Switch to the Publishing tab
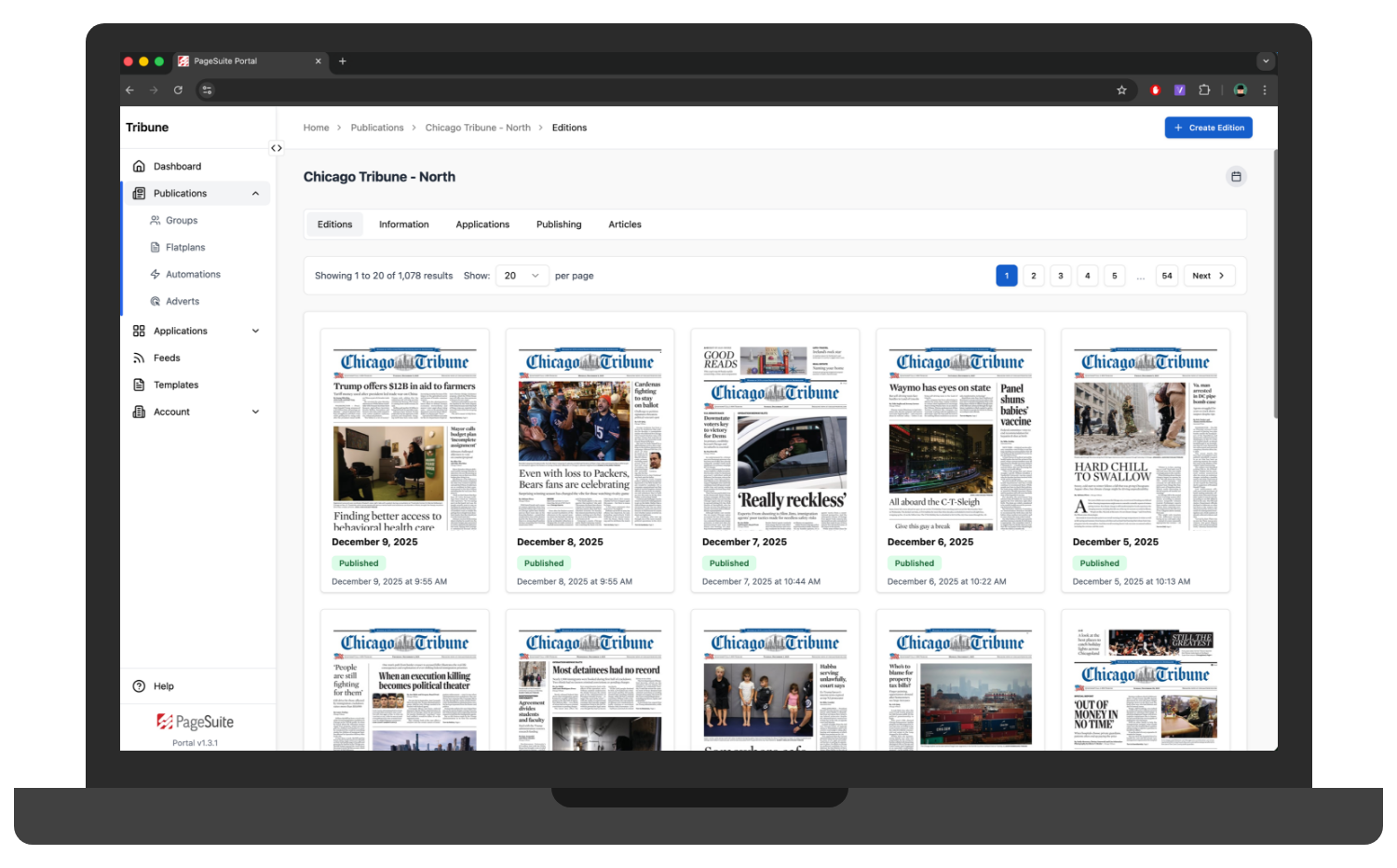1397x868 pixels. pyautogui.click(x=559, y=224)
